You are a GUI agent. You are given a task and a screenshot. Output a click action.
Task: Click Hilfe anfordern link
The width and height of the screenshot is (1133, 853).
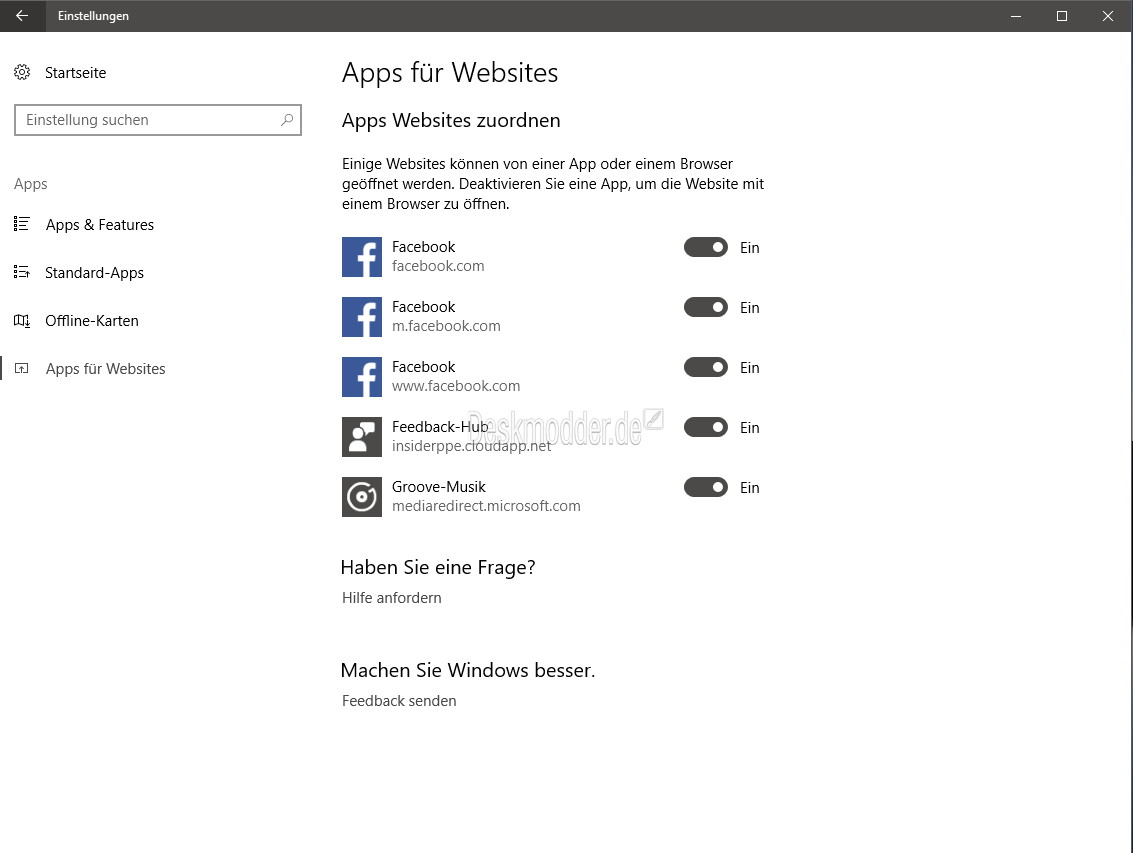(x=392, y=598)
